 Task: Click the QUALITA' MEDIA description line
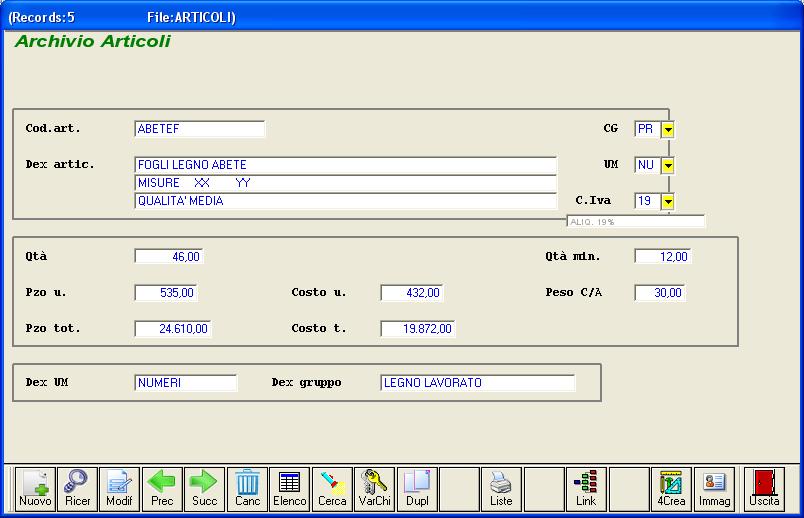coord(346,201)
